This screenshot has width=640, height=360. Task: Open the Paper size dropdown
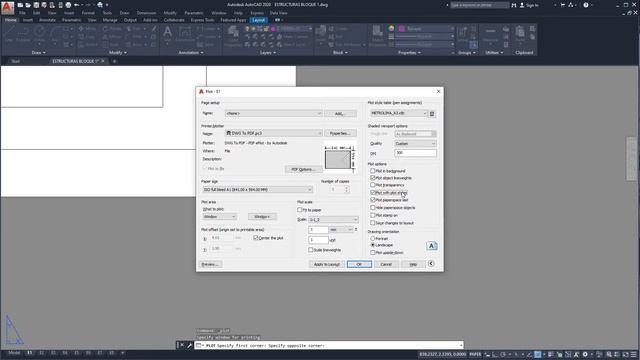pyautogui.click(x=258, y=189)
